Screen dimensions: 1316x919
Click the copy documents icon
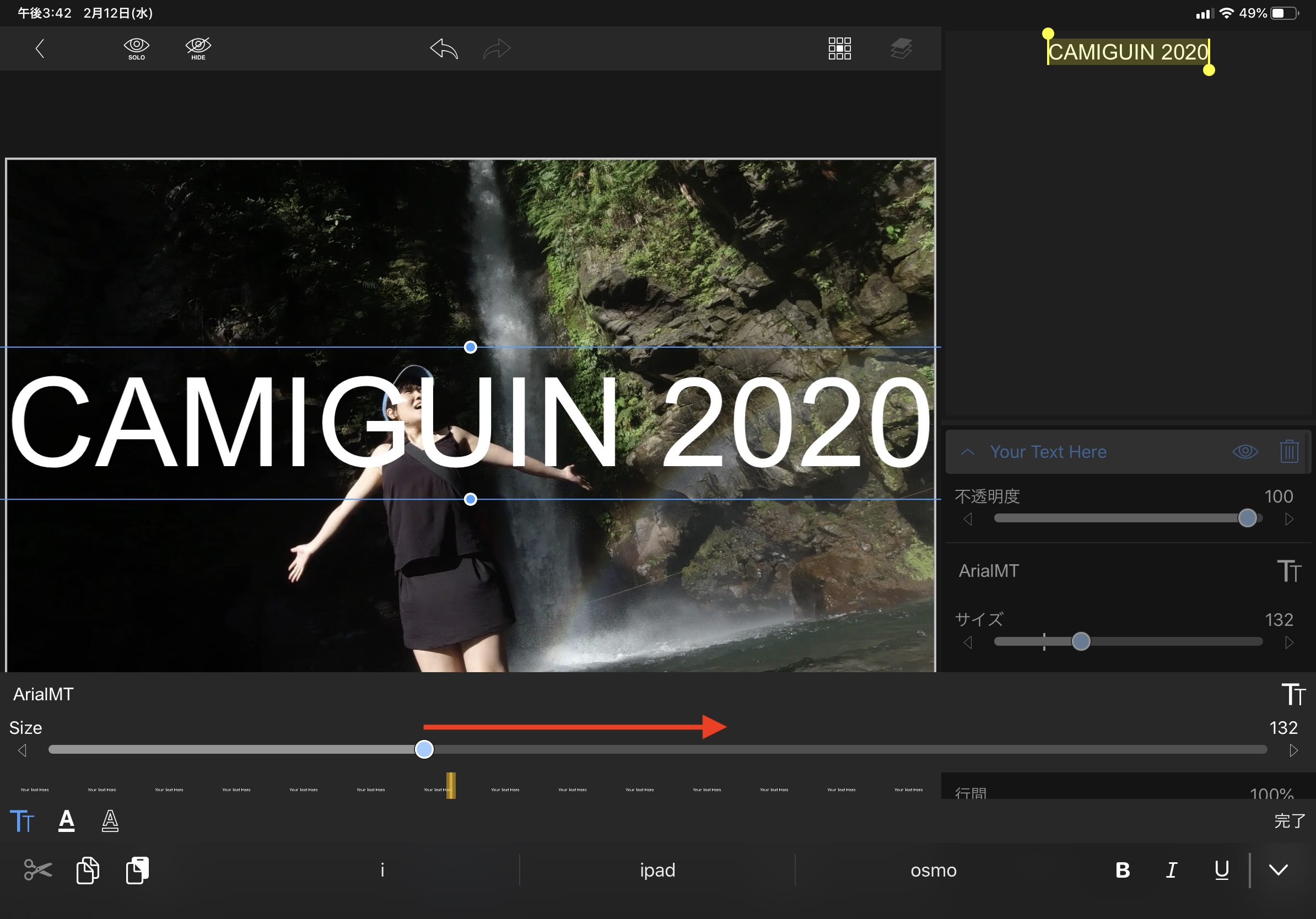click(88, 870)
